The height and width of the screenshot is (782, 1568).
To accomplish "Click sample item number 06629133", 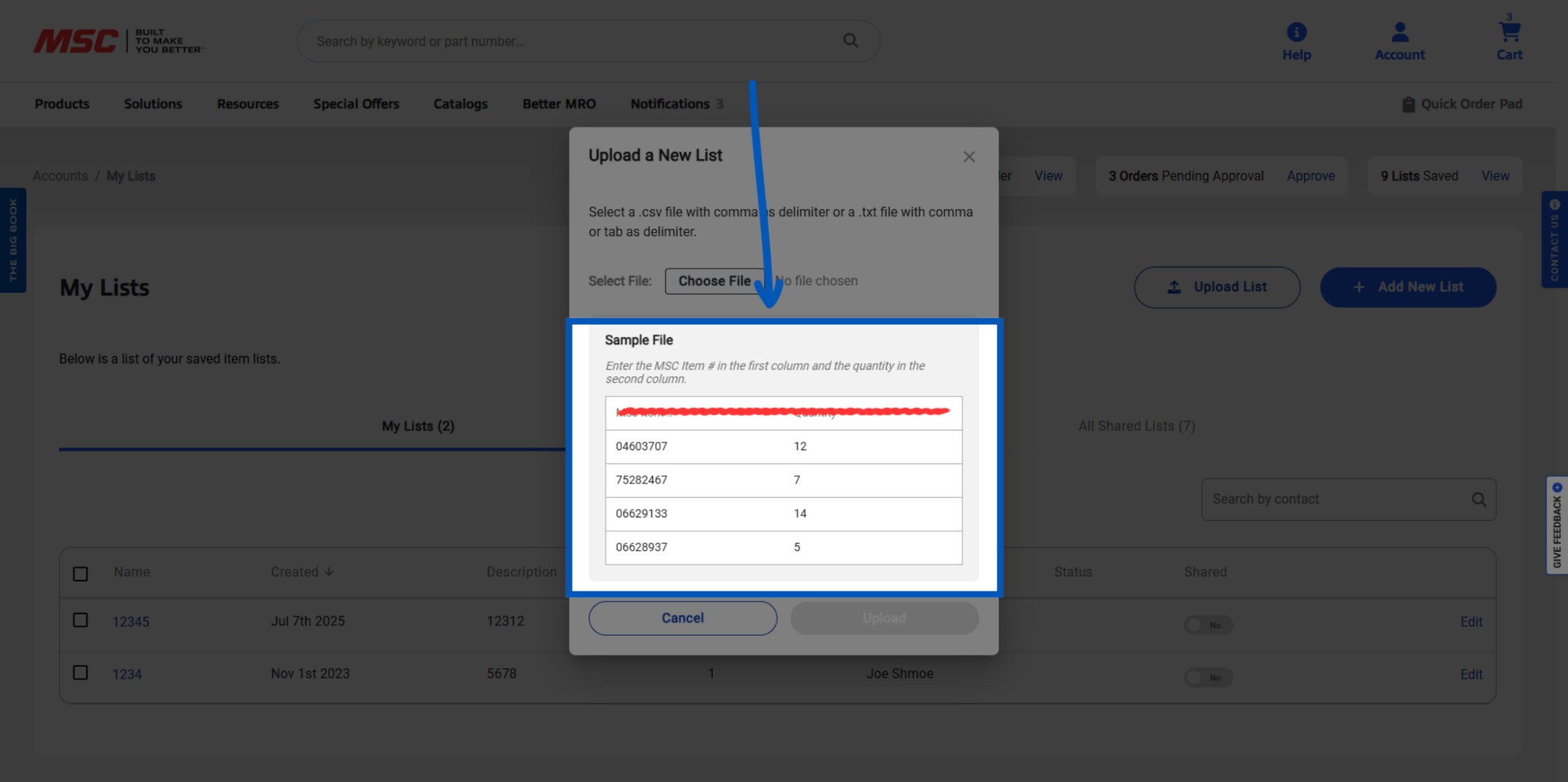I will [x=641, y=513].
